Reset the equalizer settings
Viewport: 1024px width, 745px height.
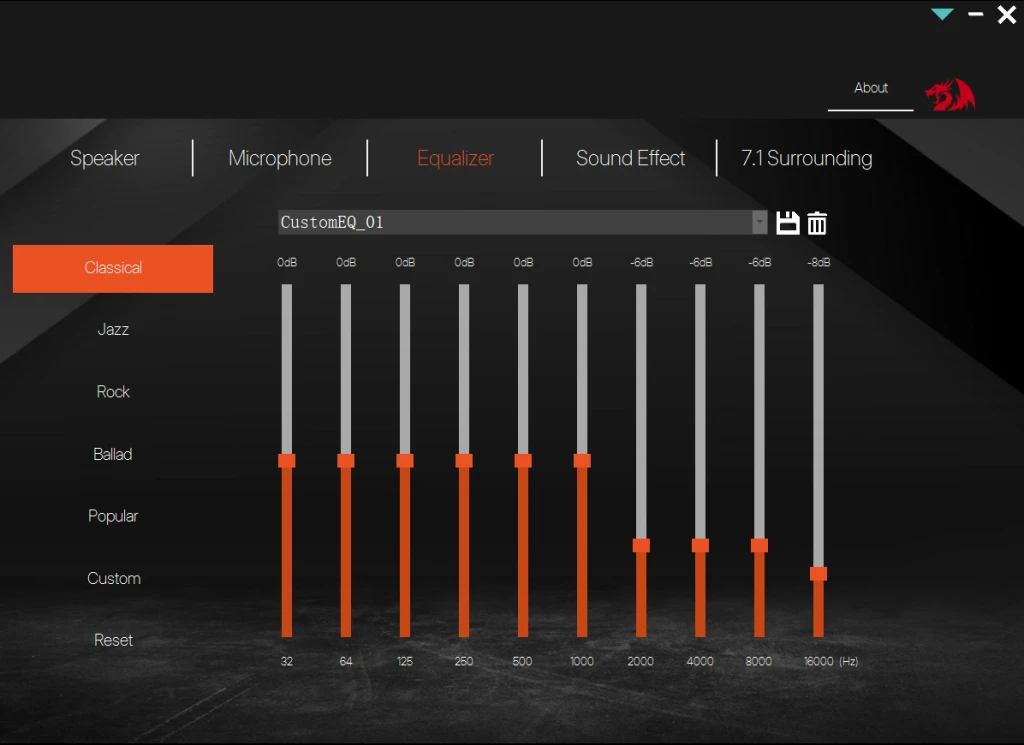pyautogui.click(x=112, y=640)
